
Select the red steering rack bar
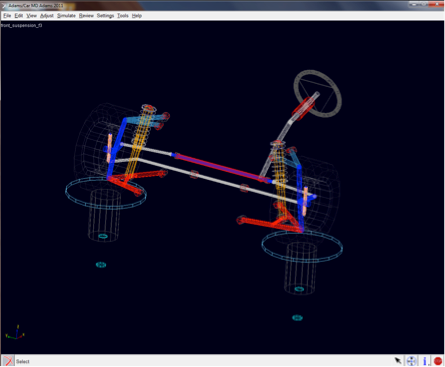[x=221, y=168]
